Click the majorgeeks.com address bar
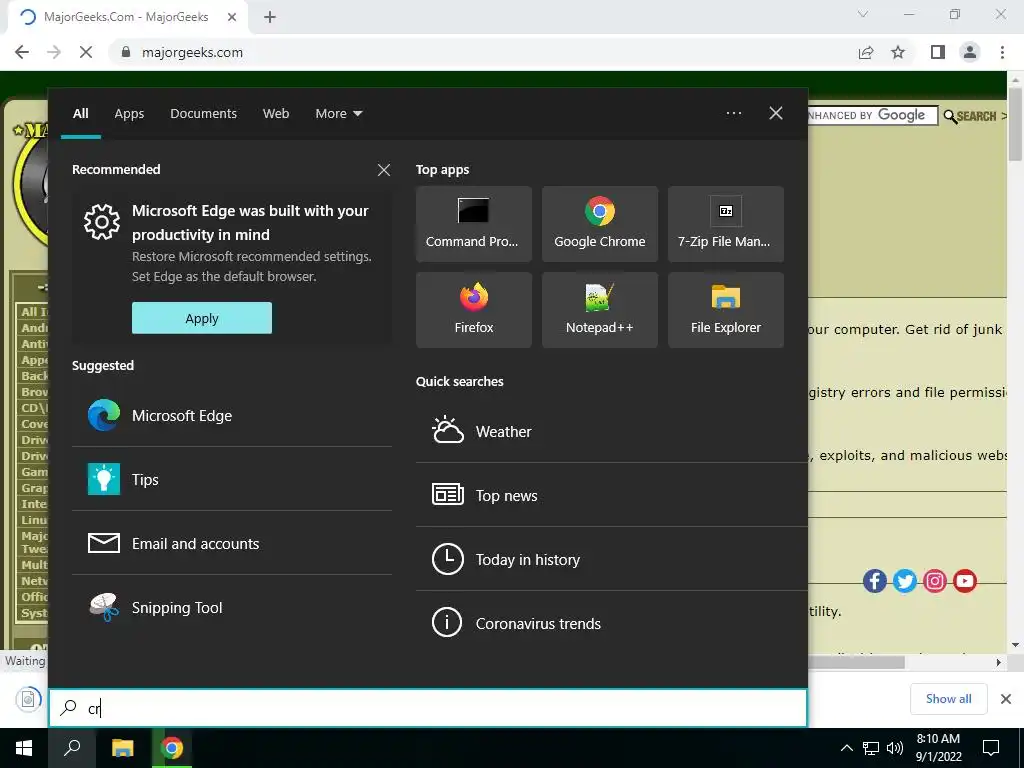 483,52
